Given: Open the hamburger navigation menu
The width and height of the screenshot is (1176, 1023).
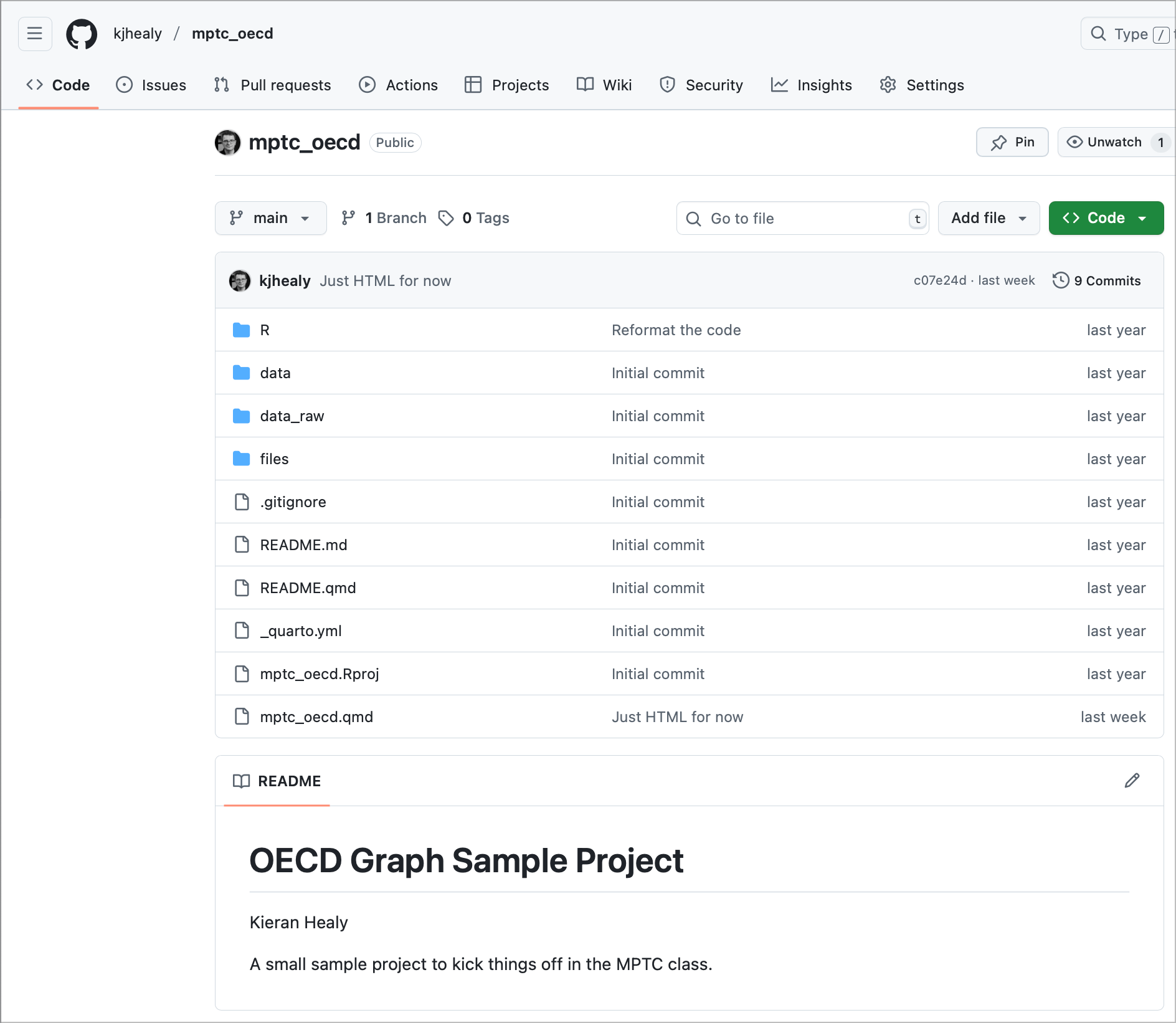Looking at the screenshot, I should click(x=35, y=34).
